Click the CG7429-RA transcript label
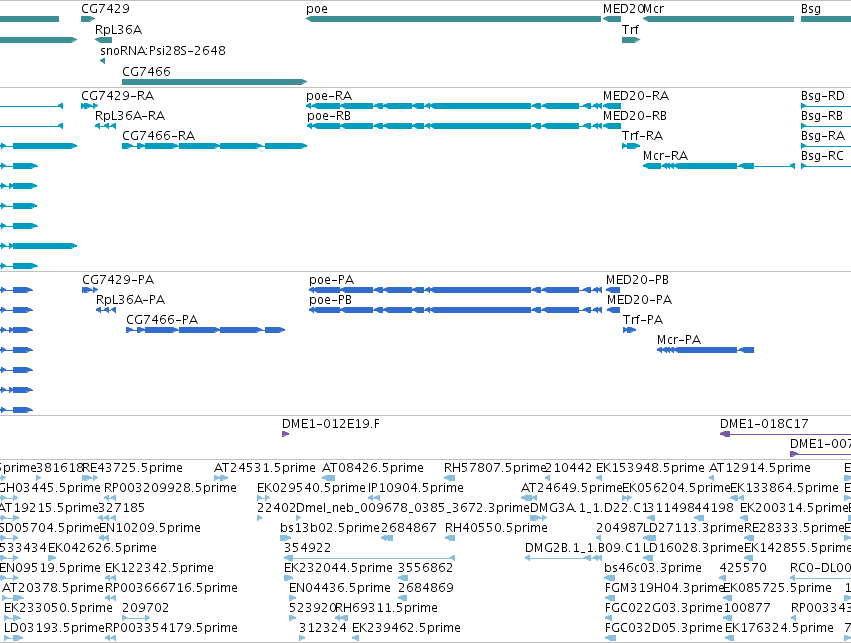 118,96
